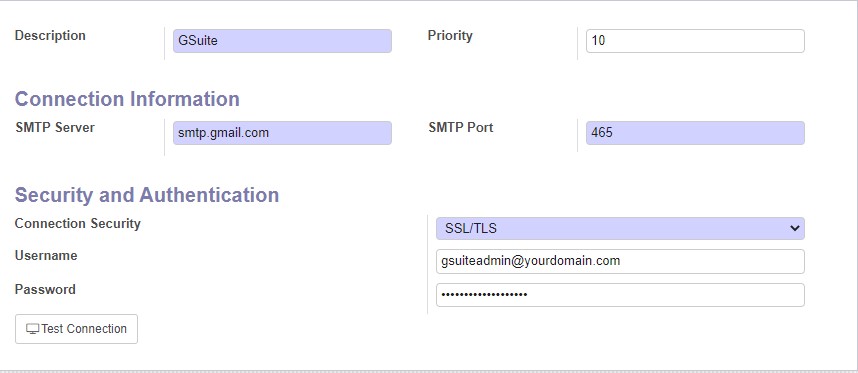Viewport: 858px width, 373px height.
Task: Expand the Connection Security chevron arrow
Action: 795,229
